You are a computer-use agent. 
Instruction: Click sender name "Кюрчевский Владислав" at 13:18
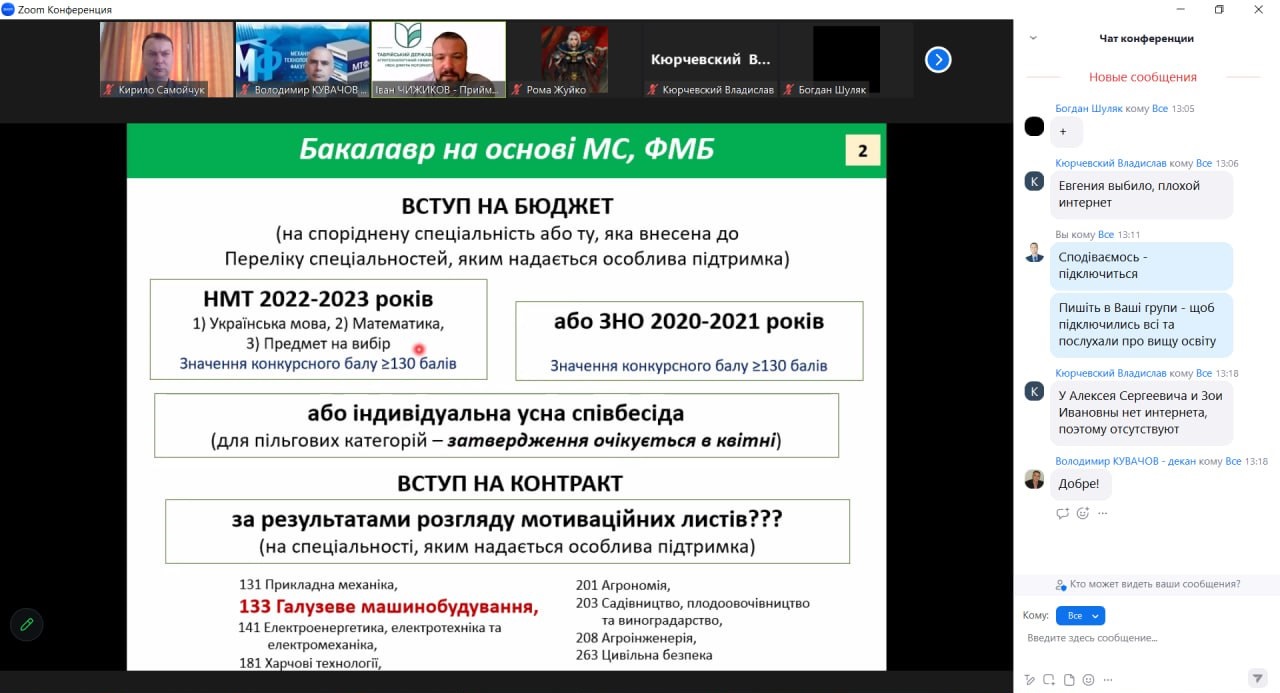click(x=1111, y=373)
